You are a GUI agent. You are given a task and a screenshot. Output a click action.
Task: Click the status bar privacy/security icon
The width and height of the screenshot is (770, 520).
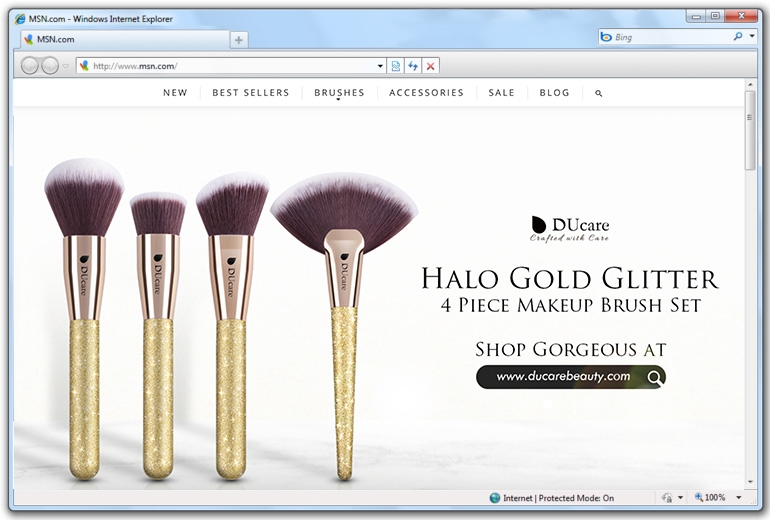click(x=667, y=498)
